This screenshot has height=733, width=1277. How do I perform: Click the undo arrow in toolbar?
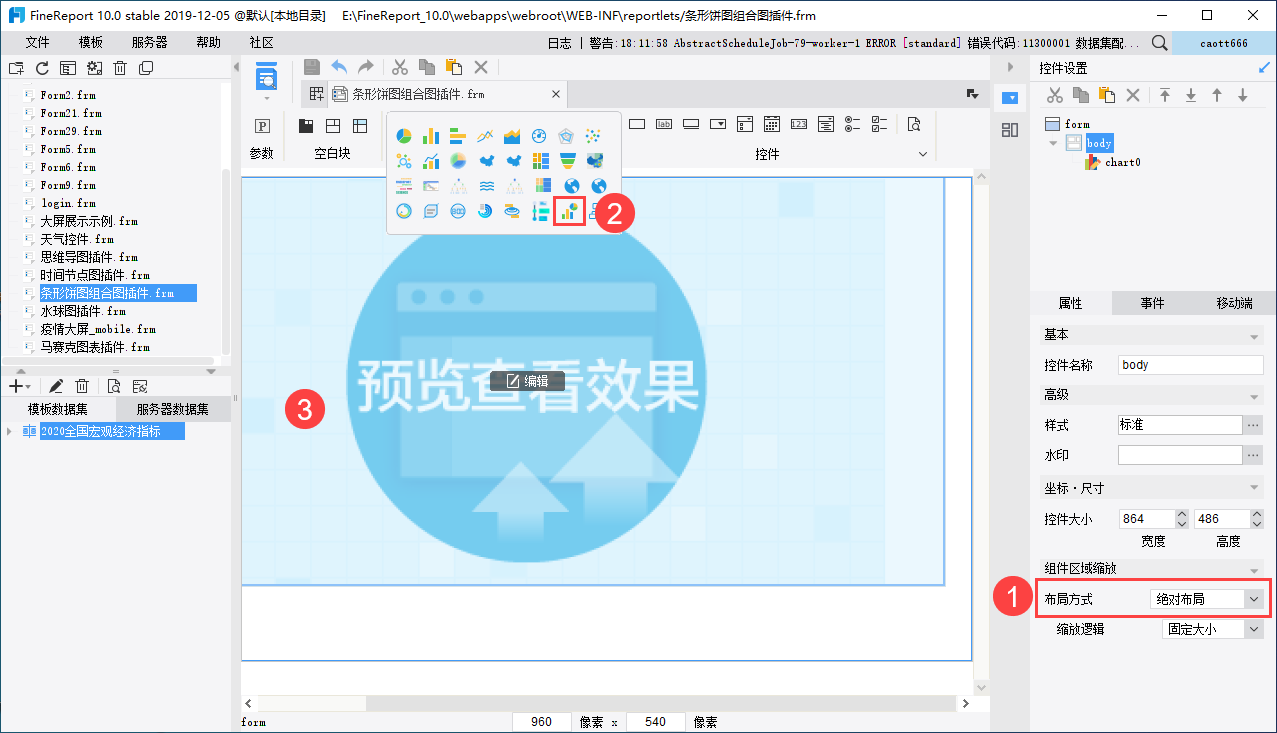(x=339, y=67)
